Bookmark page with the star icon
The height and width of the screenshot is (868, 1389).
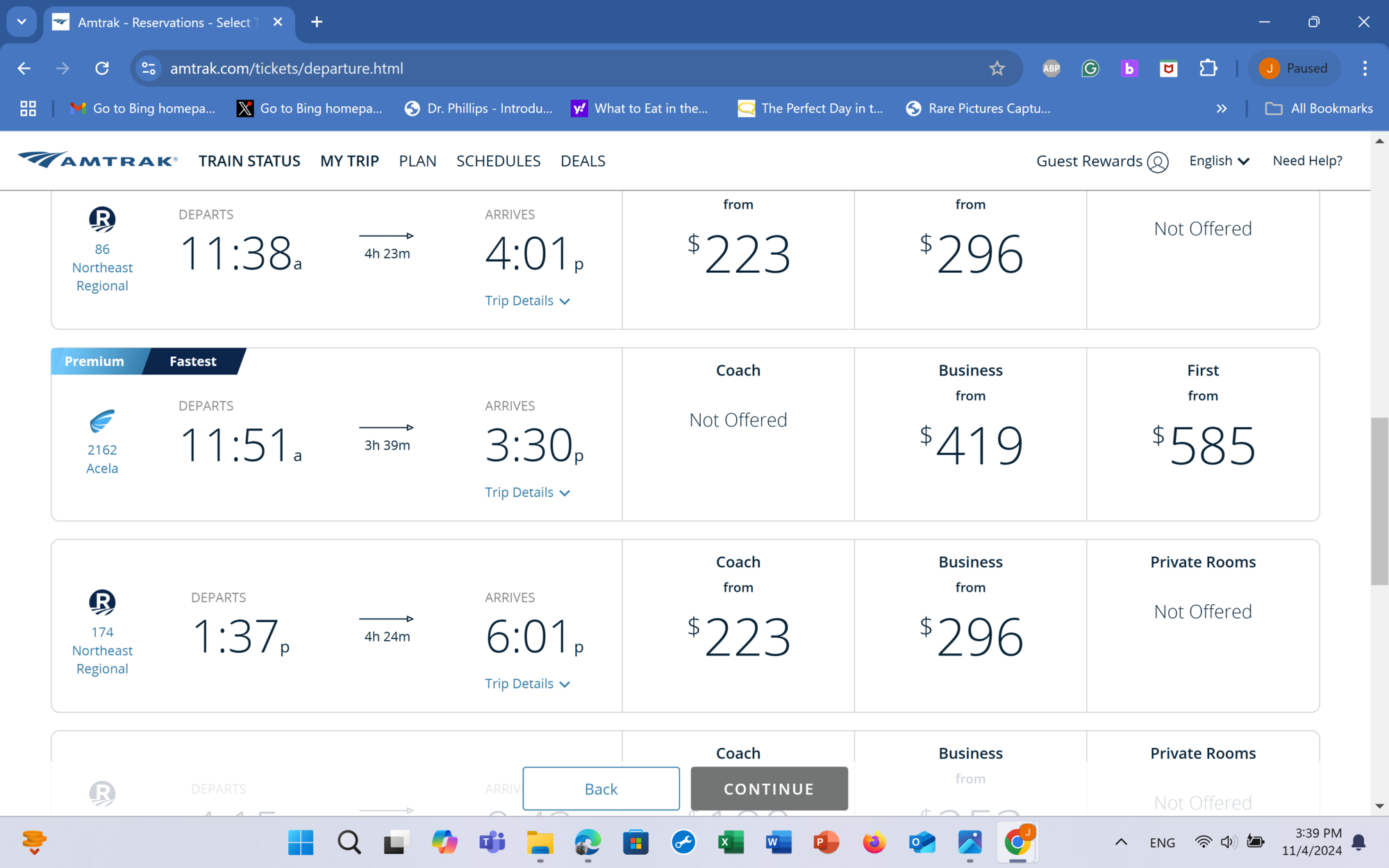[997, 68]
